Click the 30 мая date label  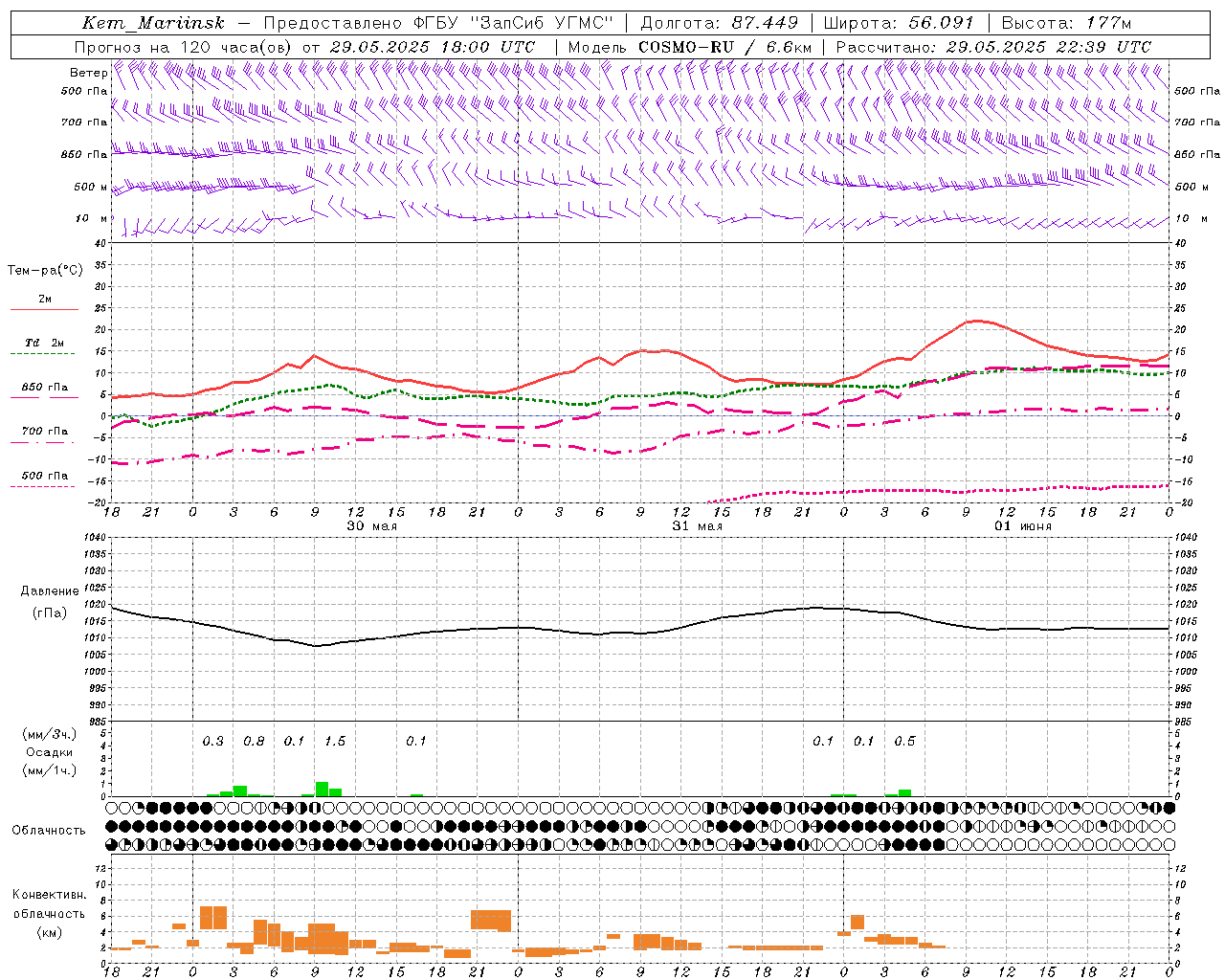[371, 526]
